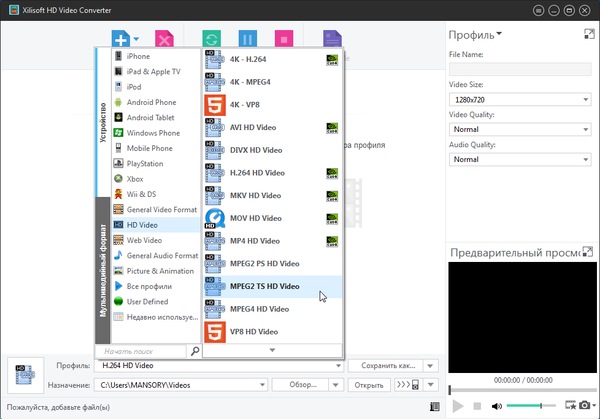Viewport: 600px width, 419px height.
Task: Select the HD Video category
Action: (145, 225)
